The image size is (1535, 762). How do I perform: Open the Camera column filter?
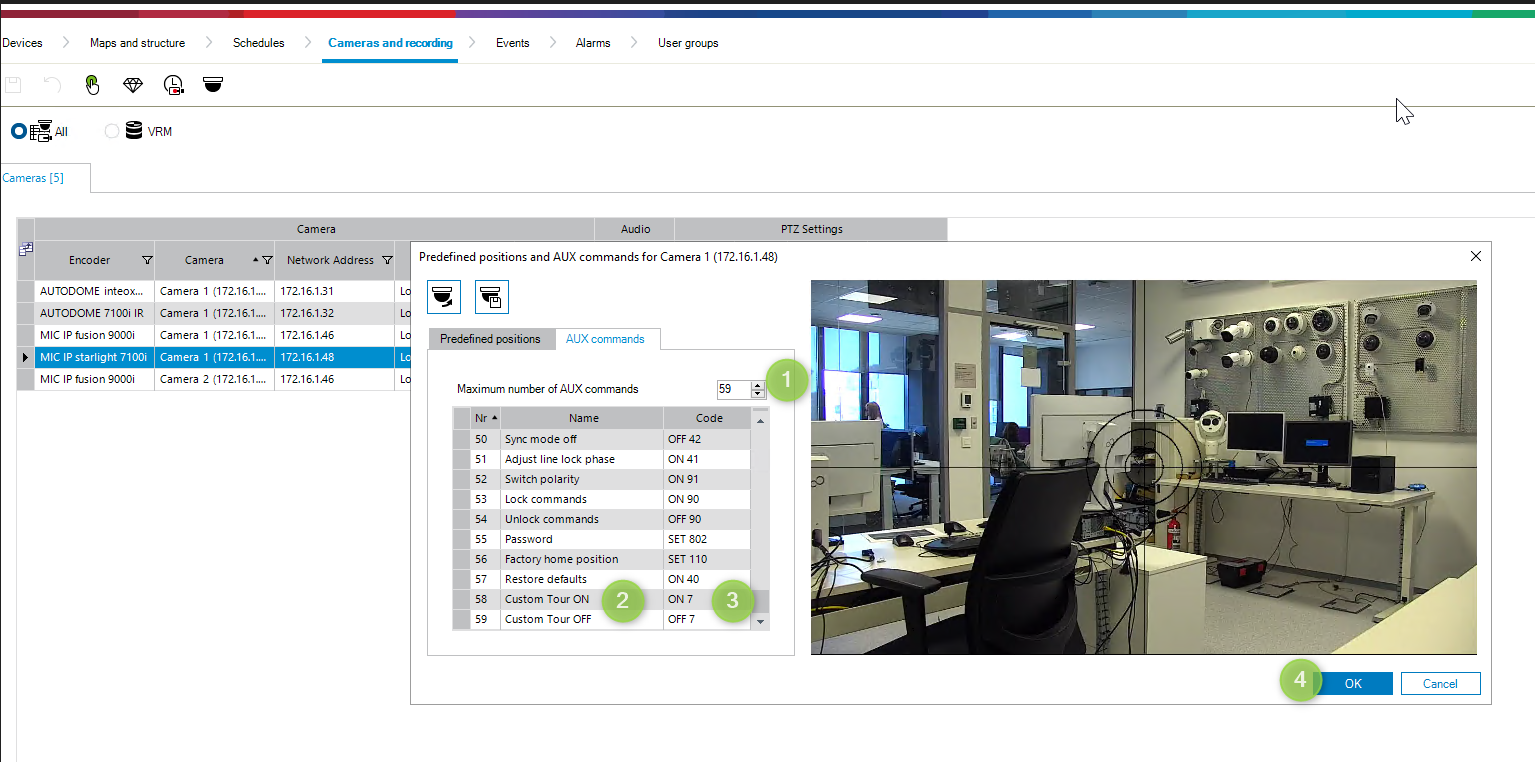267,260
